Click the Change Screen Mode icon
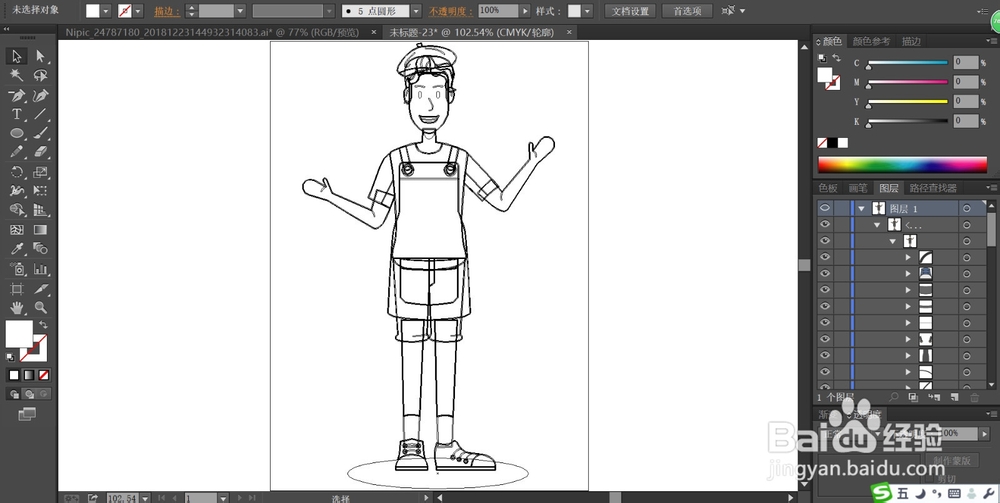This screenshot has height=503, width=1000. [27, 414]
